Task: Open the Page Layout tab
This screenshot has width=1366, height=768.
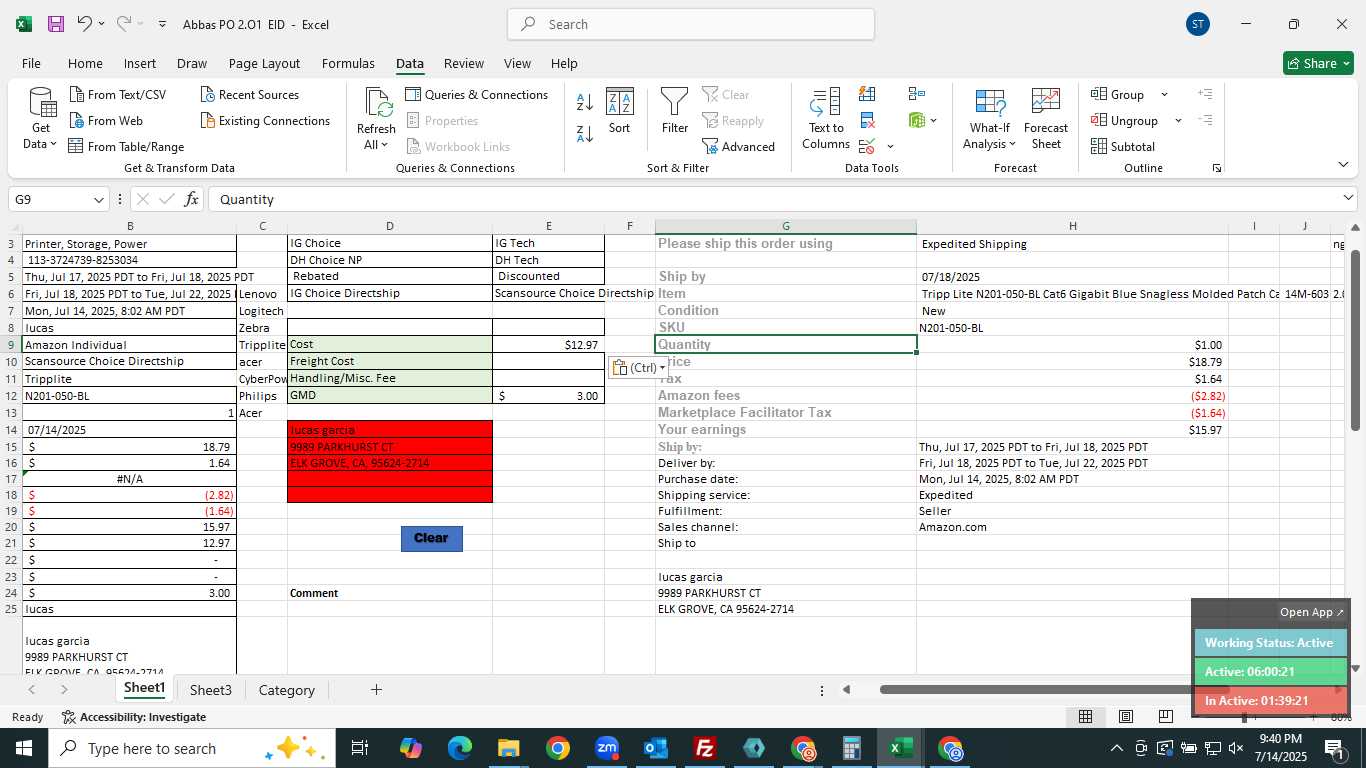Action: (x=264, y=63)
